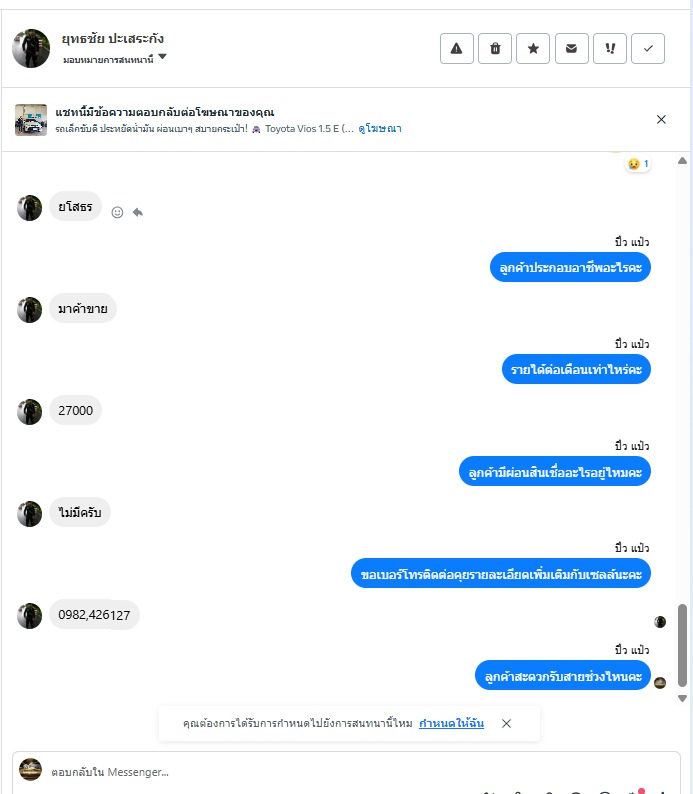Click the scrollbar down arrow

coord(682,698)
